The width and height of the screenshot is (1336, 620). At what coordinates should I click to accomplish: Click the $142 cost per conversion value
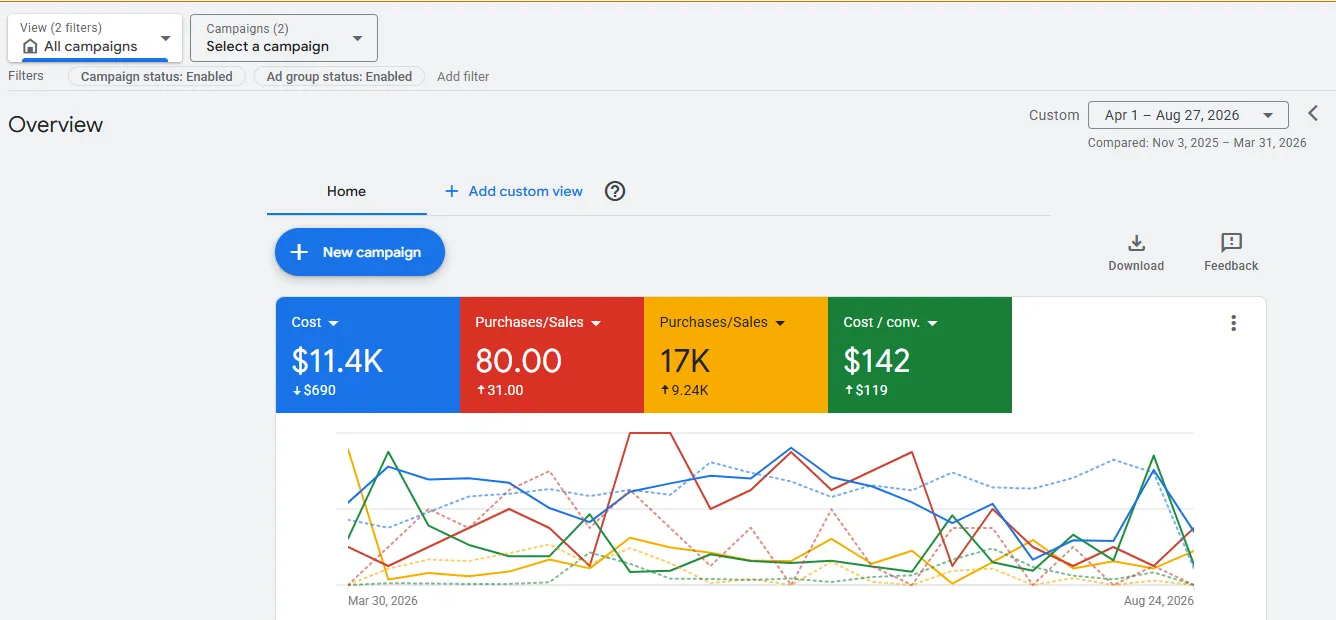876,360
